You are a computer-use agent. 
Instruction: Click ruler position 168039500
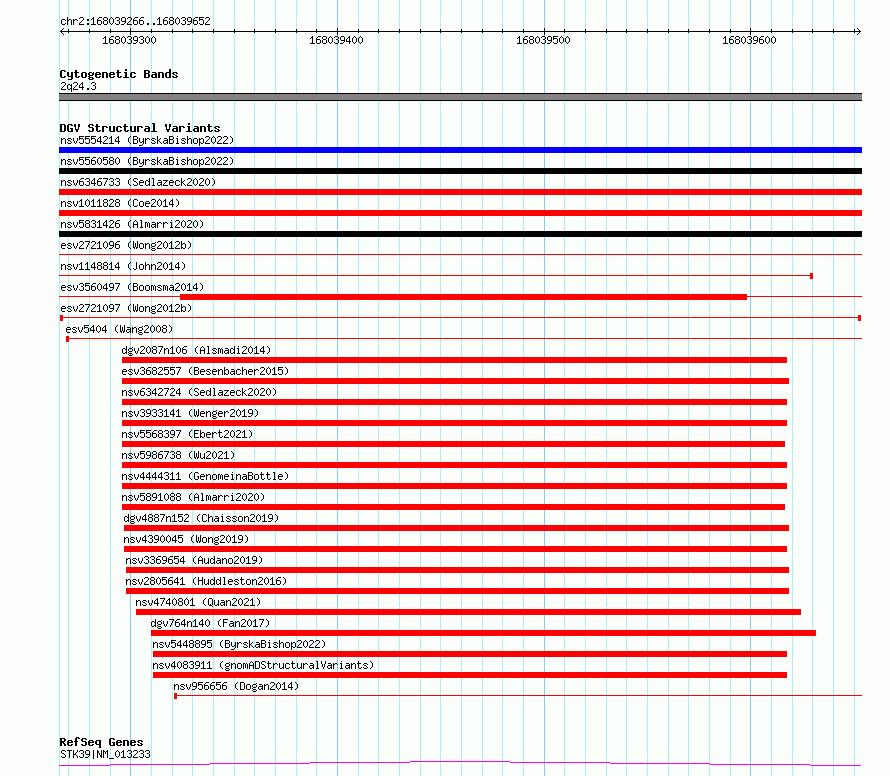543,40
